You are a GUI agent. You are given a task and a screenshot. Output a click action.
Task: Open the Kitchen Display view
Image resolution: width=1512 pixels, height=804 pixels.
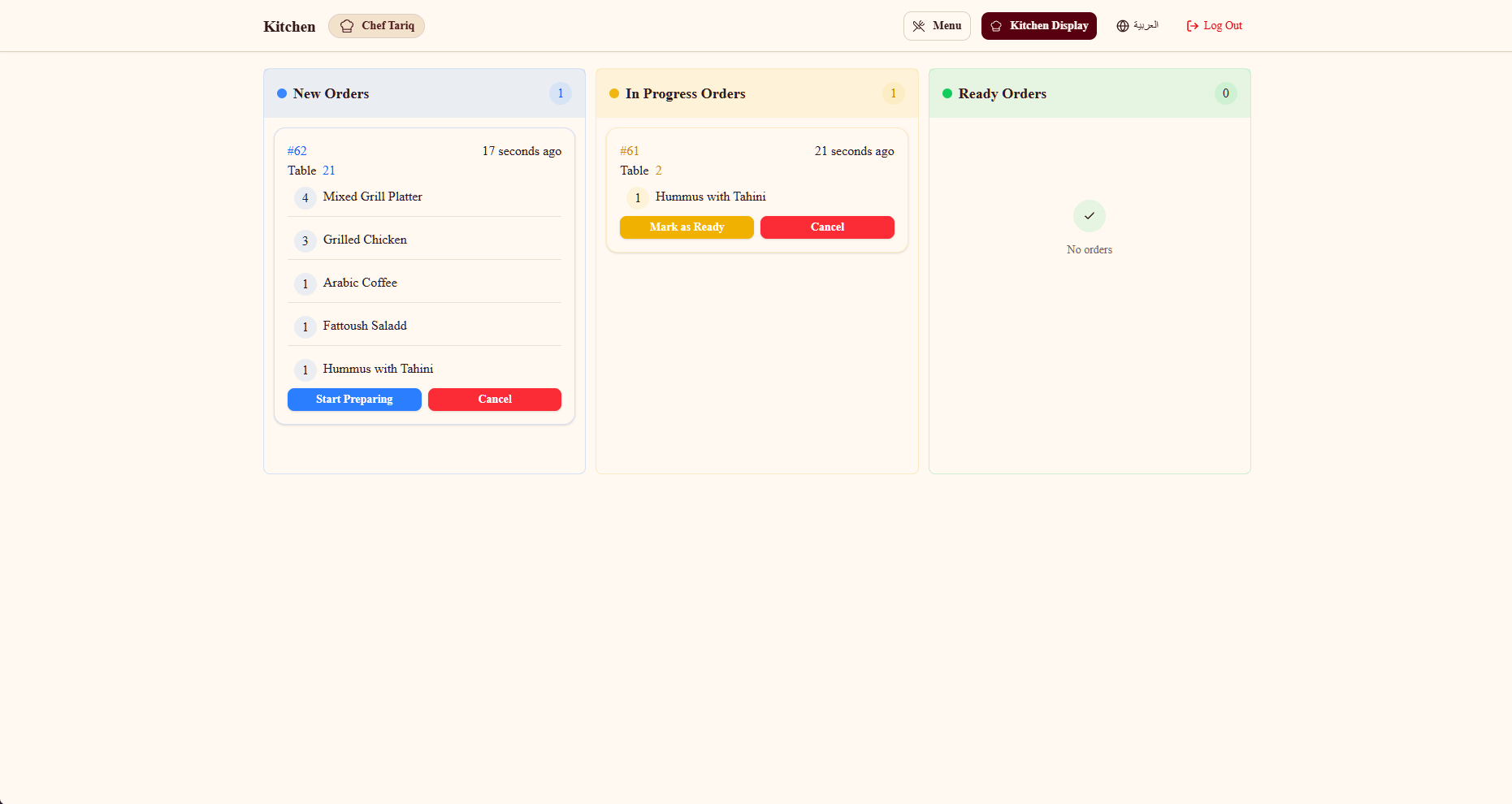1039,26
